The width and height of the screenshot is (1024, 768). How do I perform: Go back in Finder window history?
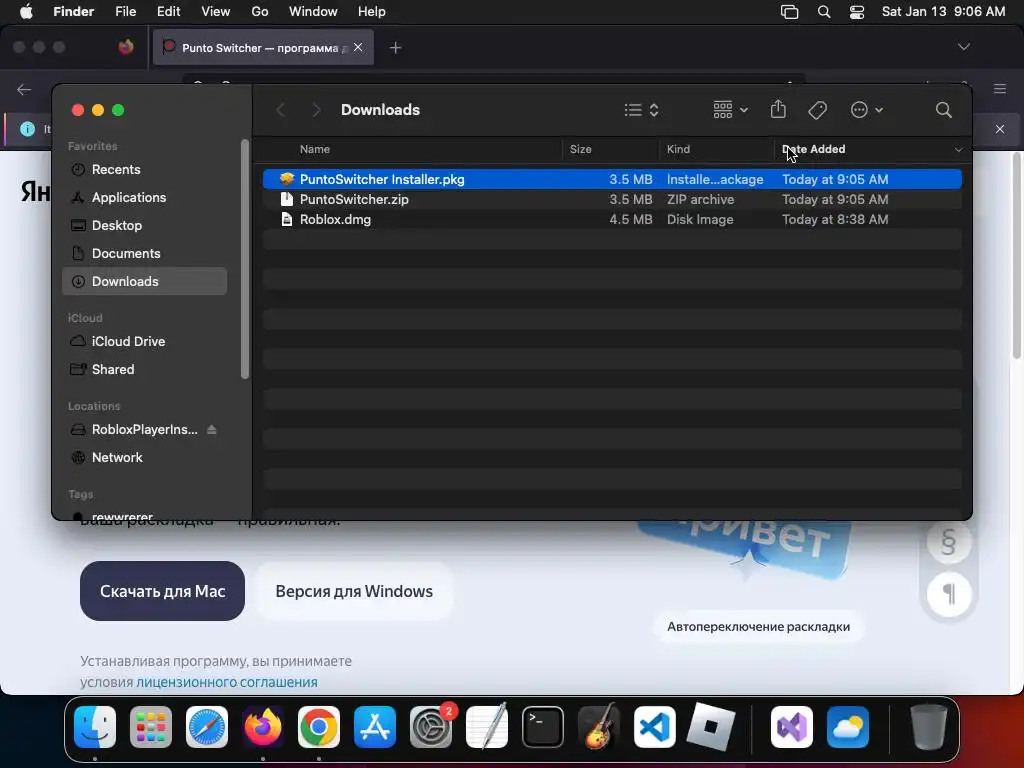tap(281, 110)
